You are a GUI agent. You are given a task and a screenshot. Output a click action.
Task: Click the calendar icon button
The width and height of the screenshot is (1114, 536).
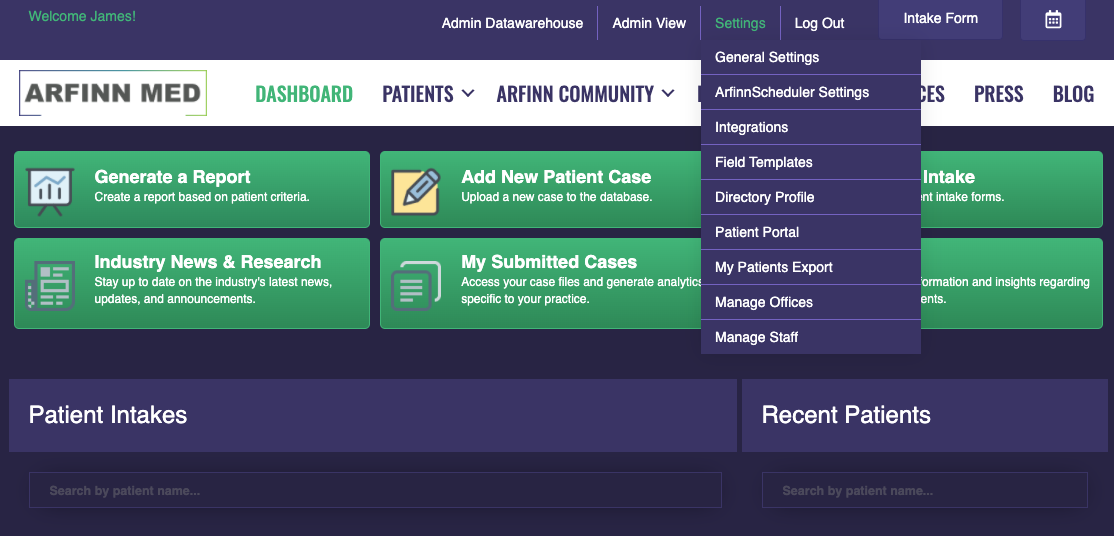(x=1052, y=19)
